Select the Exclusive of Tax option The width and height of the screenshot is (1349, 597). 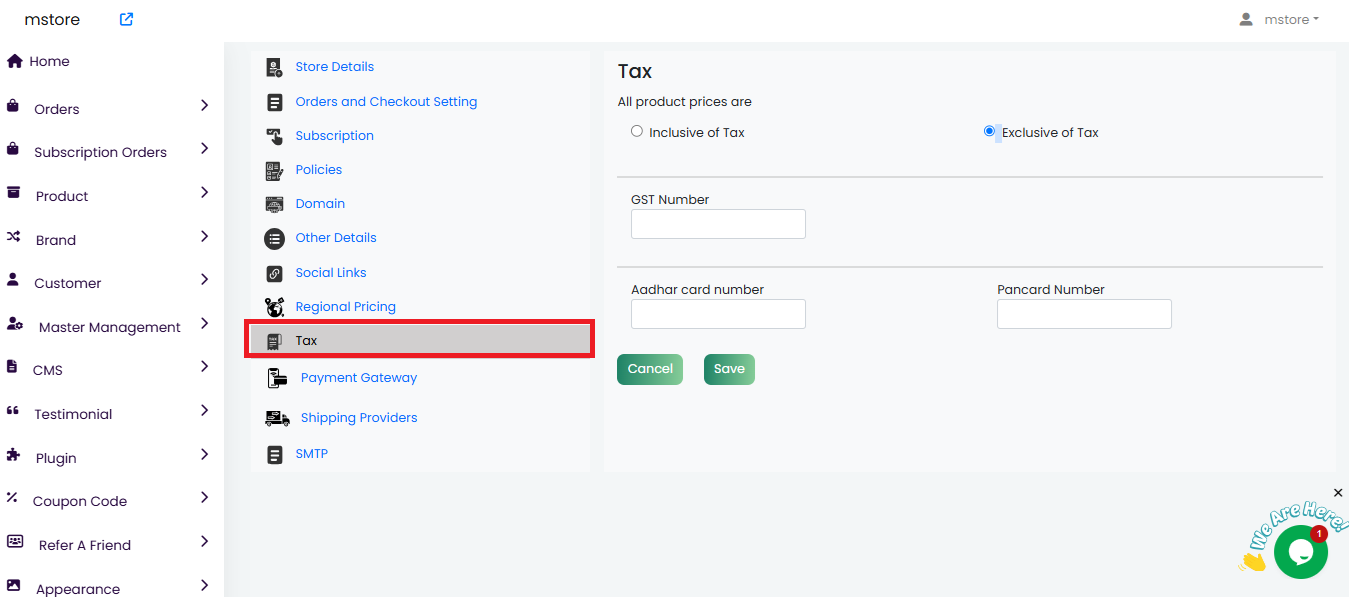pos(989,131)
